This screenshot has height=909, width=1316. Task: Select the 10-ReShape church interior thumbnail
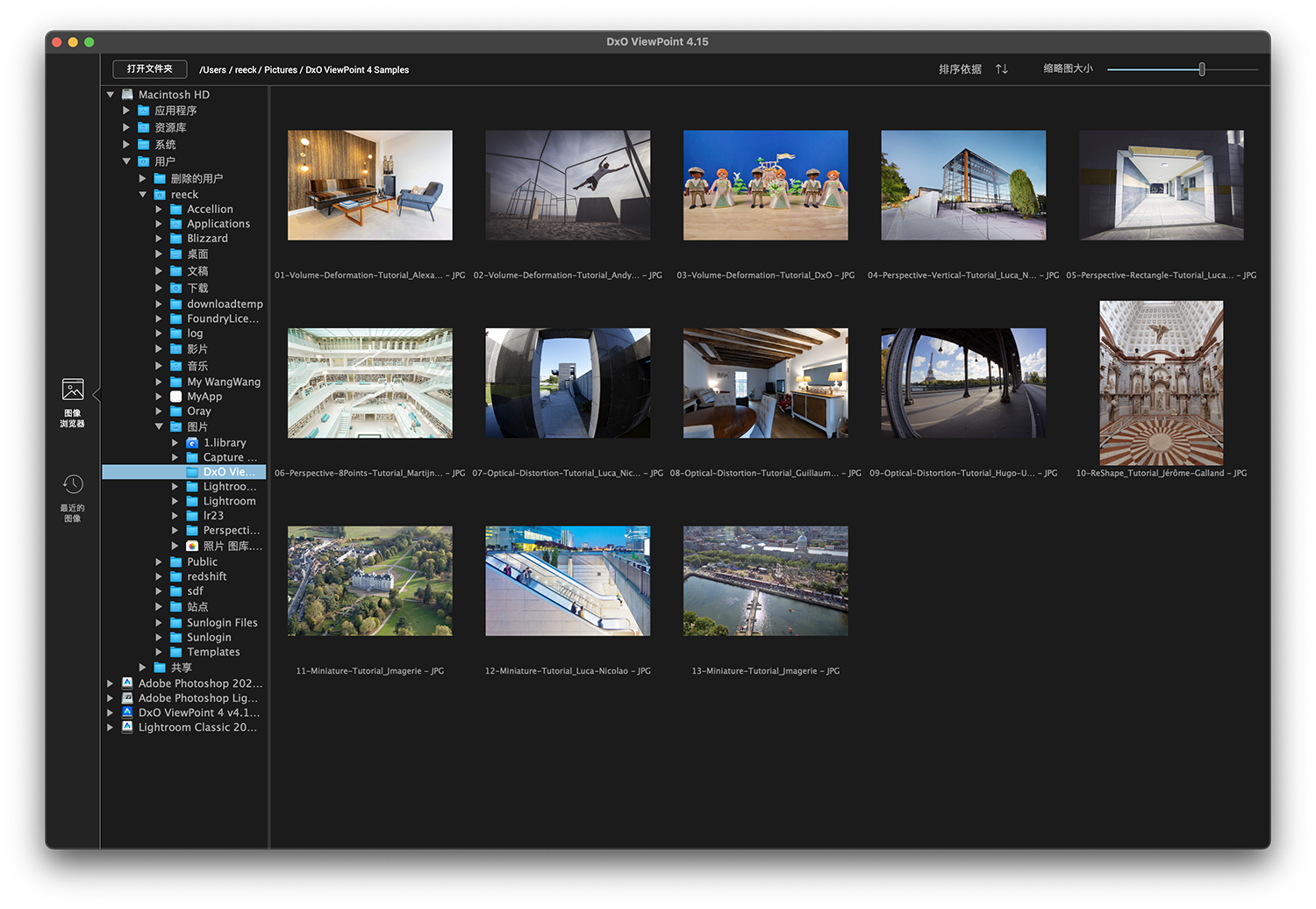(x=1161, y=383)
